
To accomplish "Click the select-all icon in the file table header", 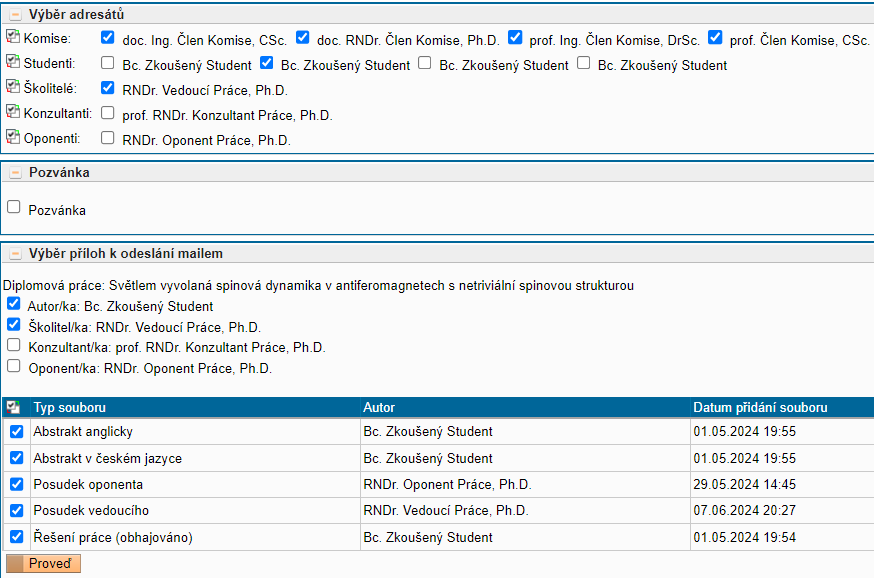I will point(13,408).
